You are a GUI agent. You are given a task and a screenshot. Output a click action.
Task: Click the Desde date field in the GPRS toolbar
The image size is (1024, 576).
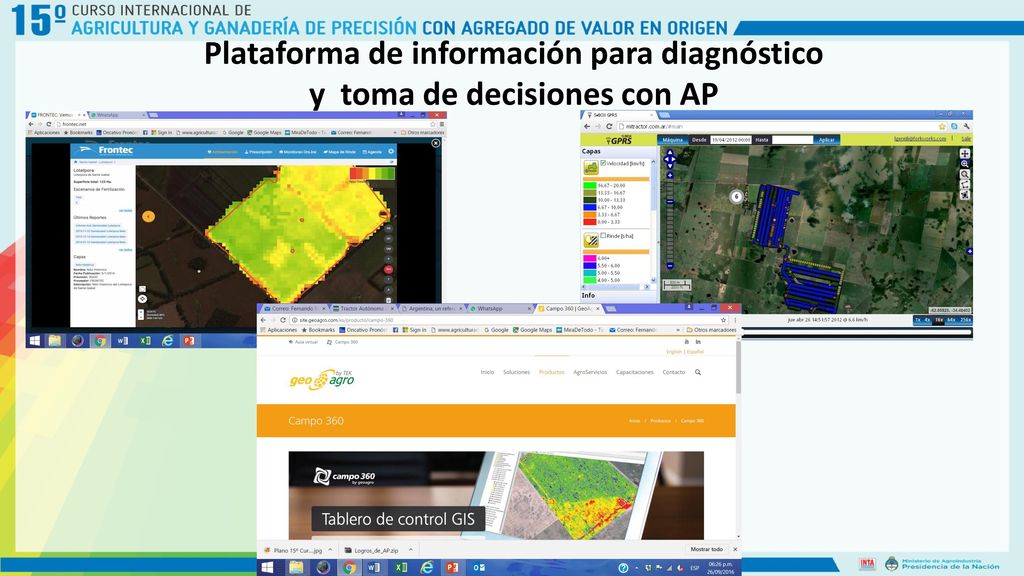click(731, 140)
